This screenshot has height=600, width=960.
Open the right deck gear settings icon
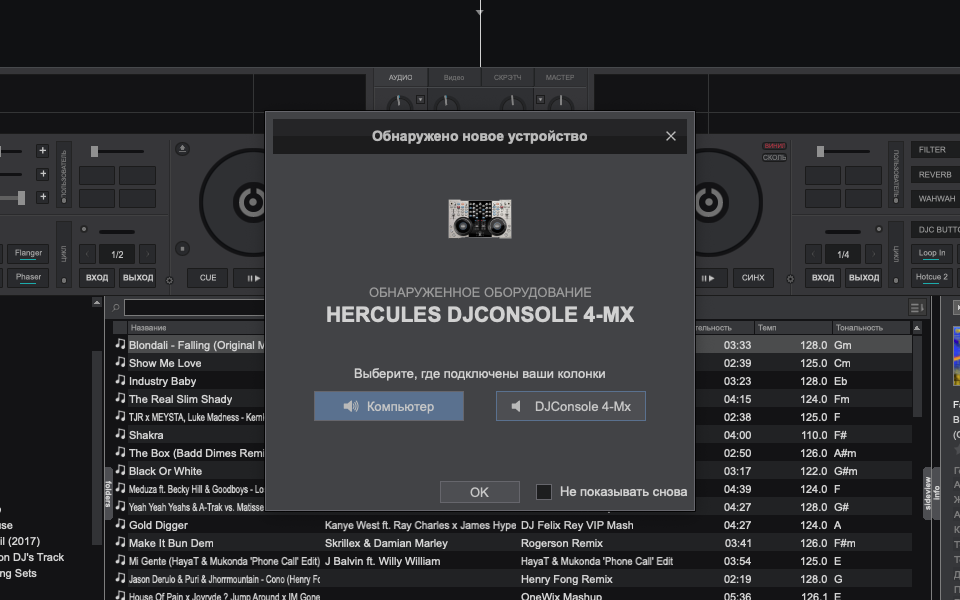coord(790,279)
